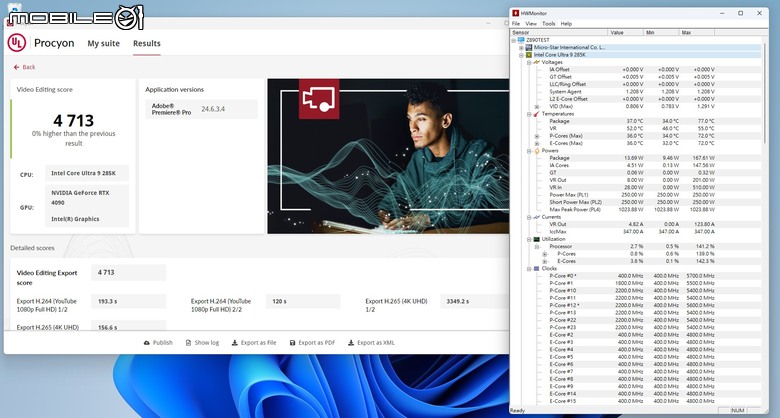Screen dimensions: 780x418
Task: Click the Publish cloud icon
Action: 147,343
